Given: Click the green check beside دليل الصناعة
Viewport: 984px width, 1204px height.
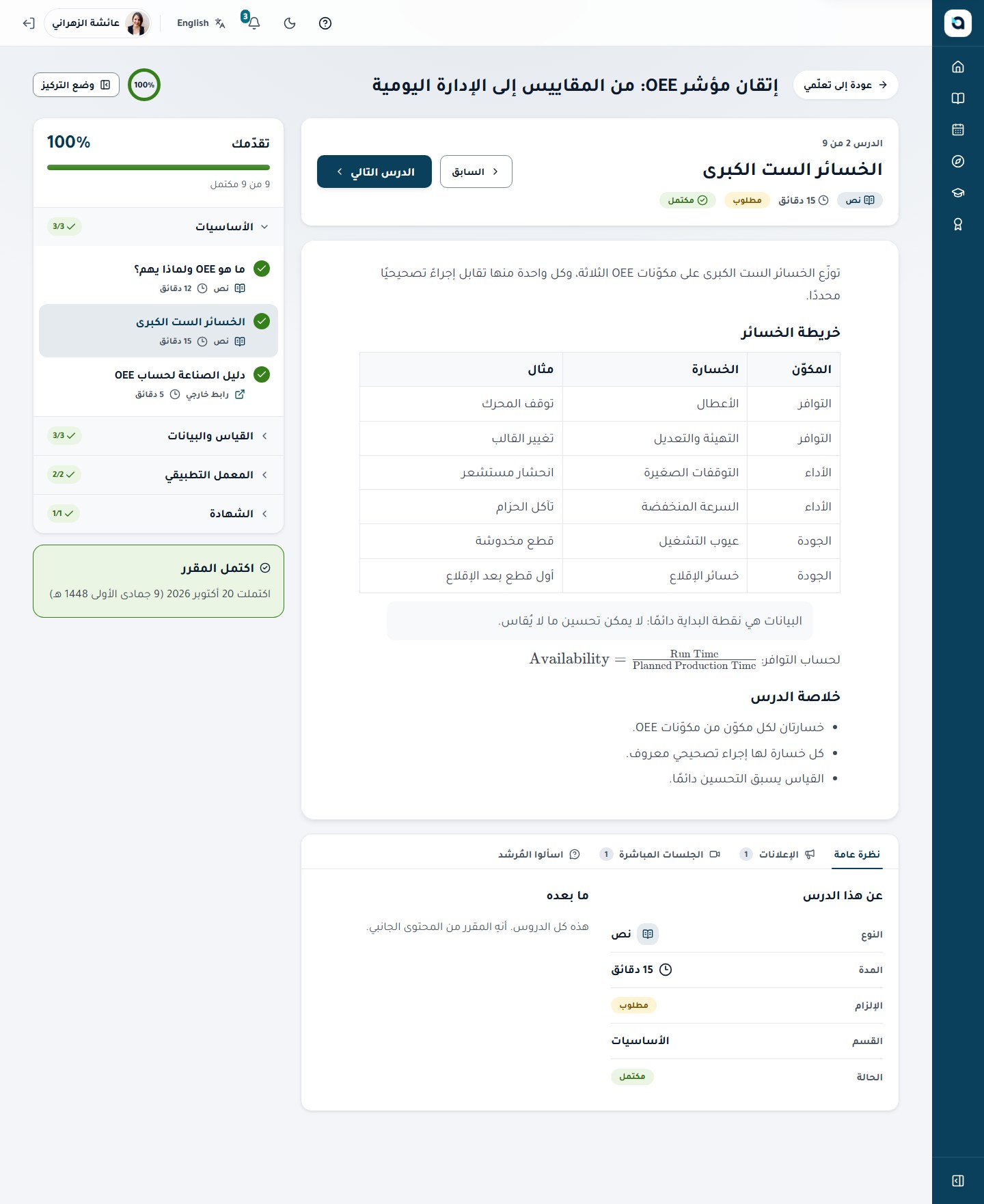Looking at the screenshot, I should [262, 374].
